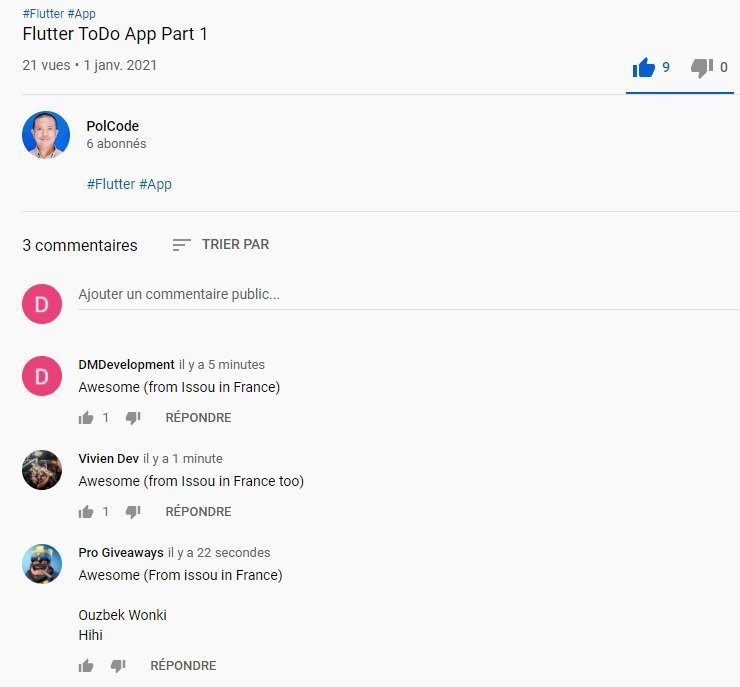Screen dimensions: 740x687
Task: Click the 'il y a 22 secondes' timestamp
Action: (x=219, y=553)
